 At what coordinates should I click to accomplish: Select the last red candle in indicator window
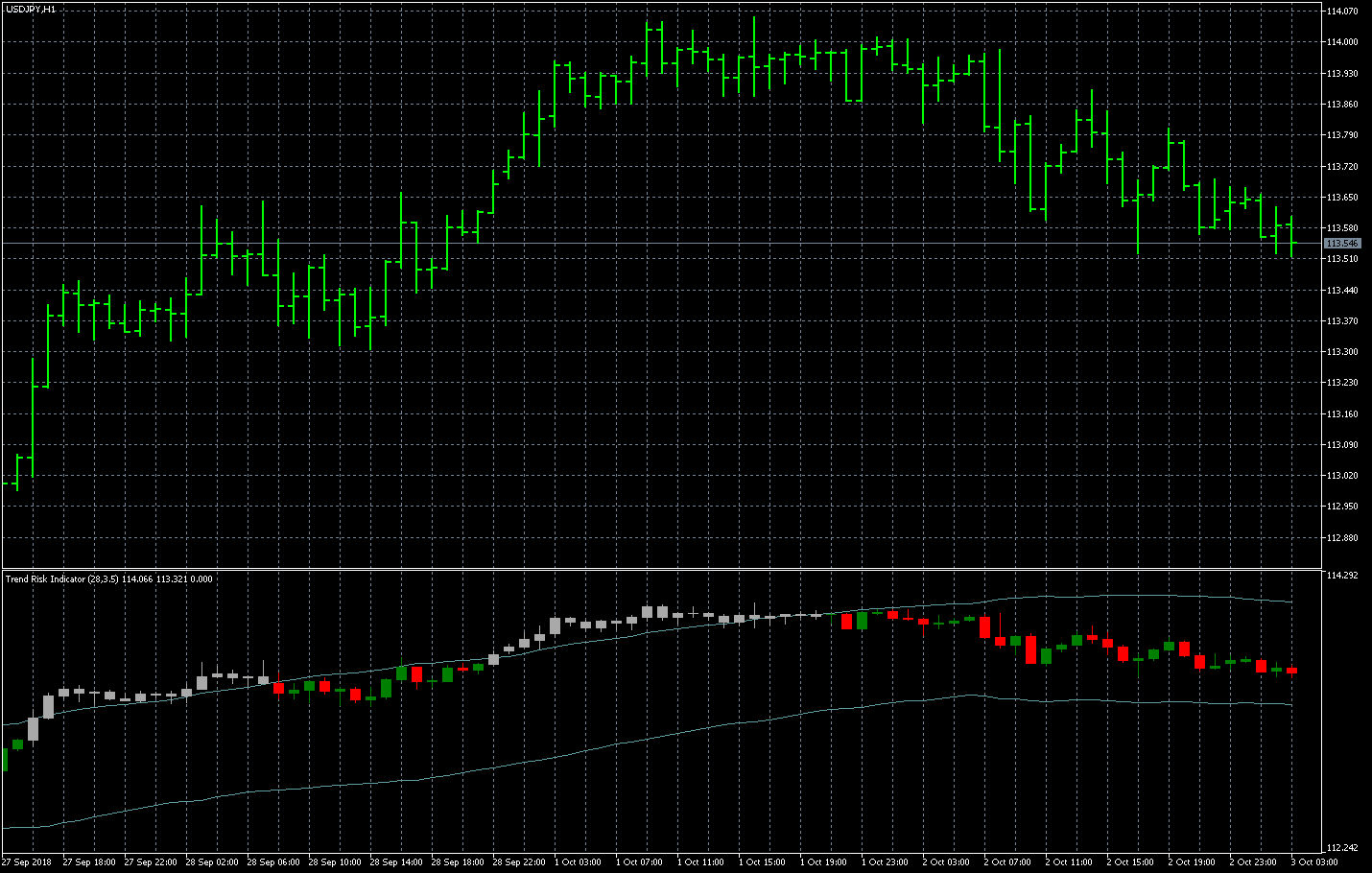tap(1292, 671)
